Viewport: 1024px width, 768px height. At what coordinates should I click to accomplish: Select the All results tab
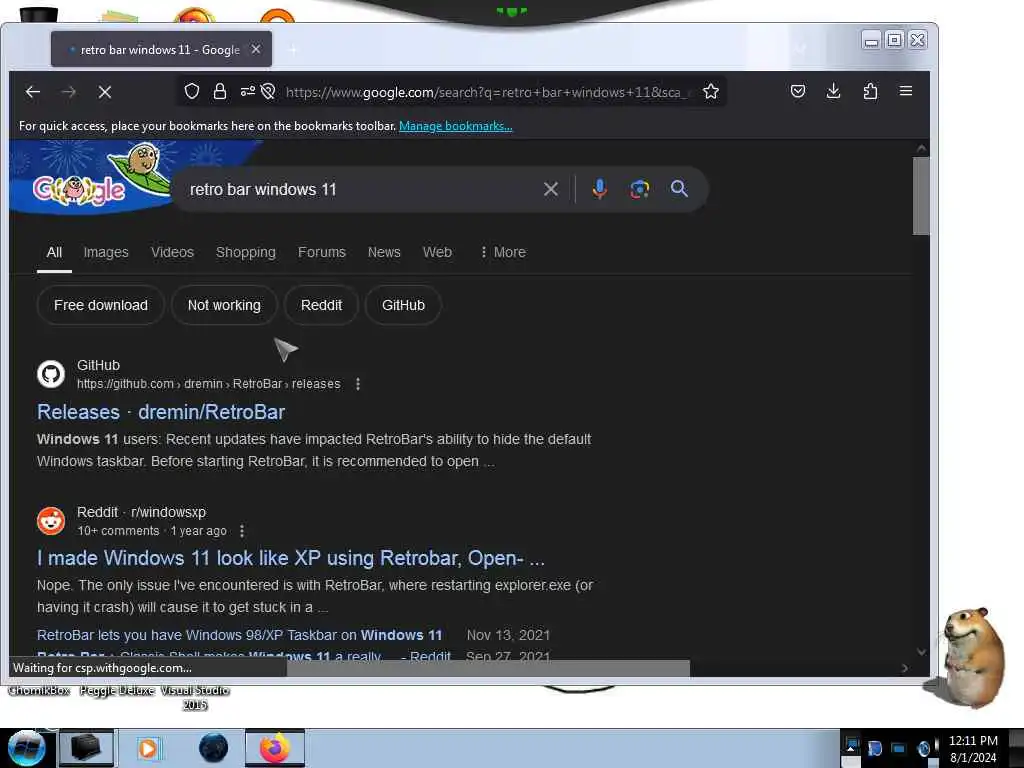tap(54, 252)
